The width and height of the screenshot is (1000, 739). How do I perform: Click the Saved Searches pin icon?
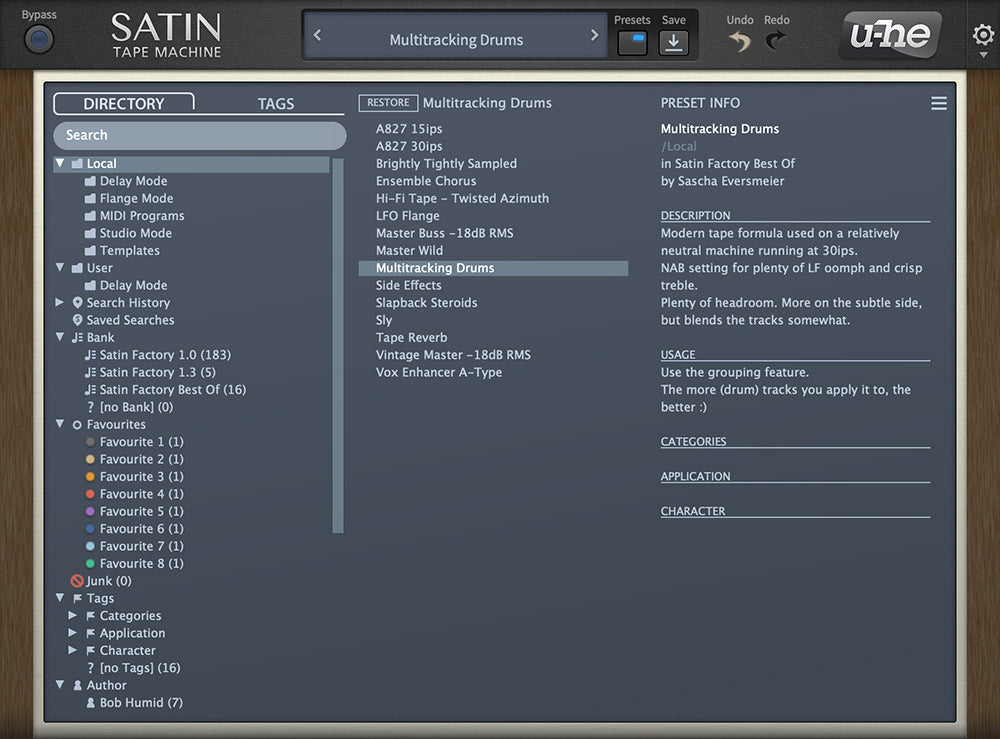click(x=77, y=320)
